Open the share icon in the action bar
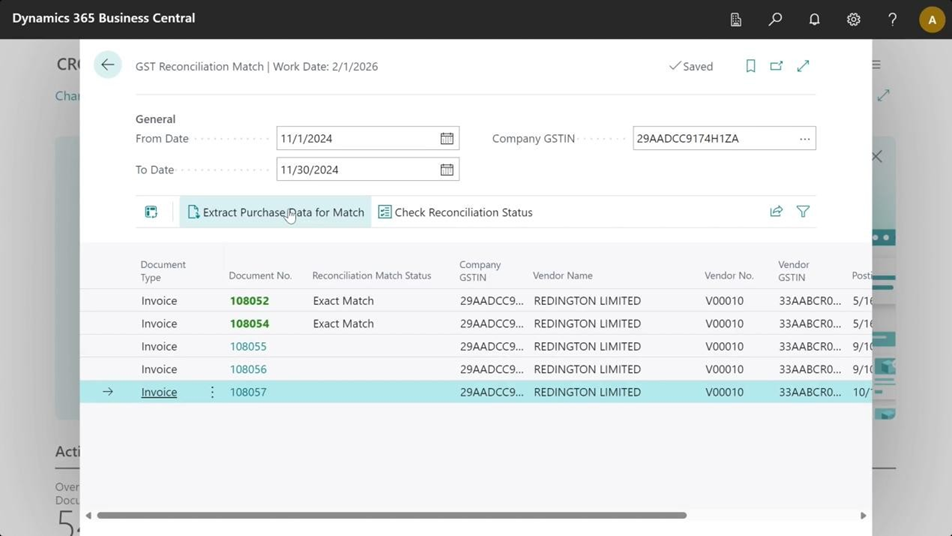Image resolution: width=952 pixels, height=536 pixels. click(x=776, y=212)
